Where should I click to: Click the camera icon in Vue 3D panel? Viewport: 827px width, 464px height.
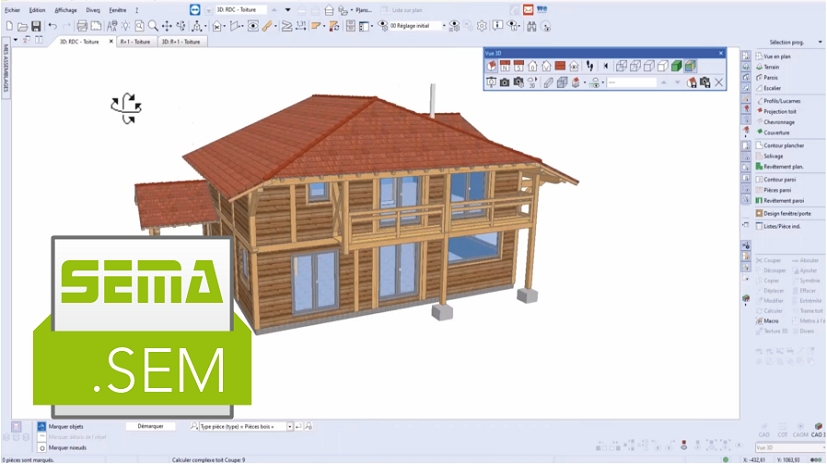pos(505,82)
